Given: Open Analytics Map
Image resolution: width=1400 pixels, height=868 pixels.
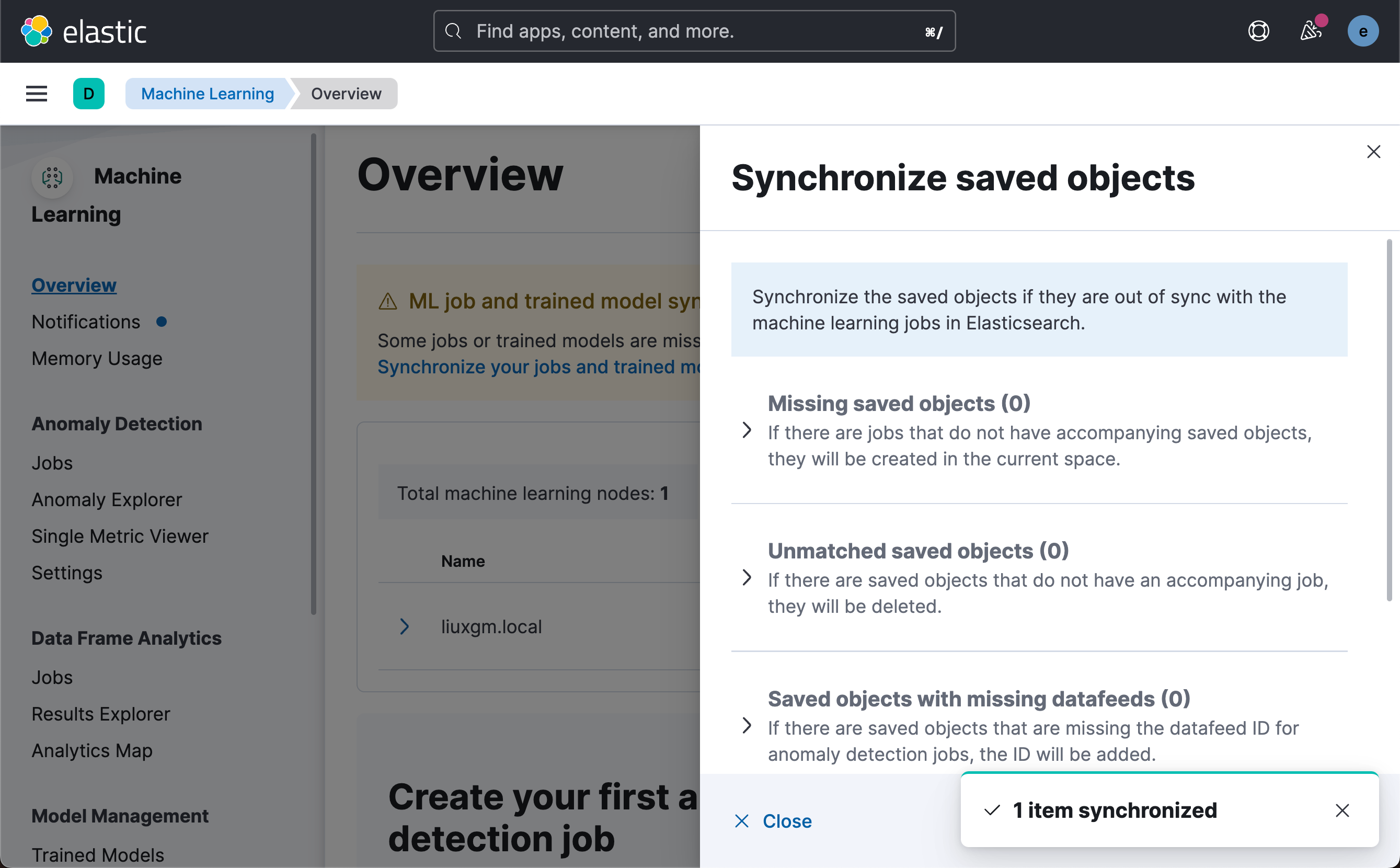Looking at the screenshot, I should 93,751.
